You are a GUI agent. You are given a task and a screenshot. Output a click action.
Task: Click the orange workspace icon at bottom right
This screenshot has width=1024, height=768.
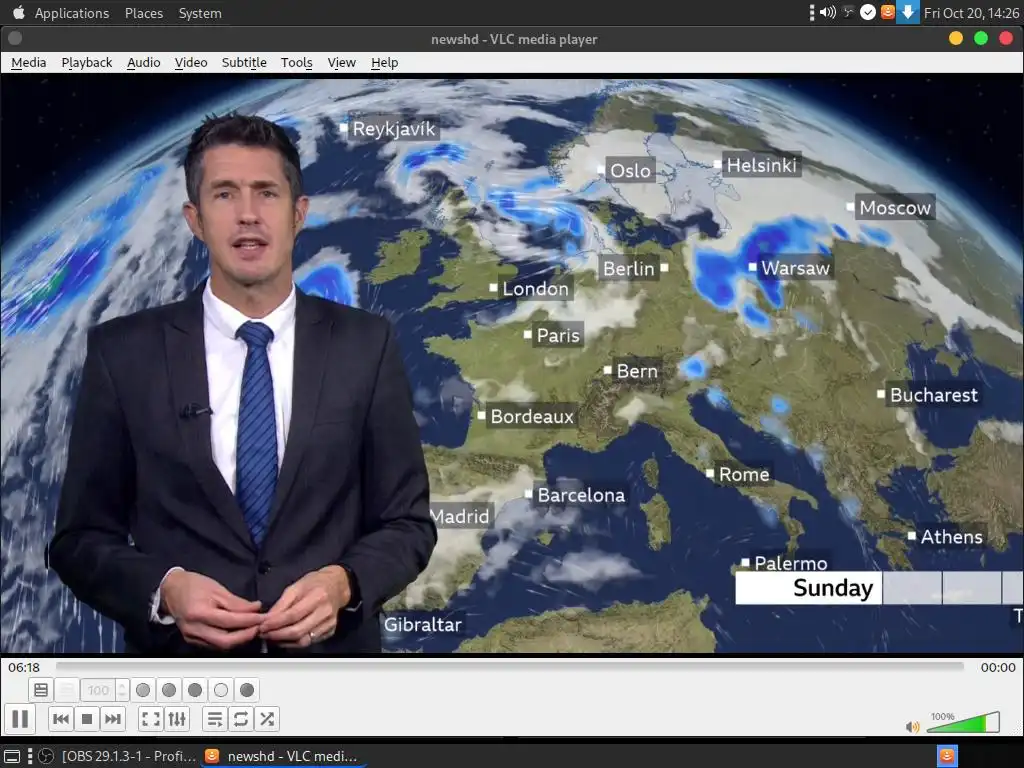coord(947,756)
